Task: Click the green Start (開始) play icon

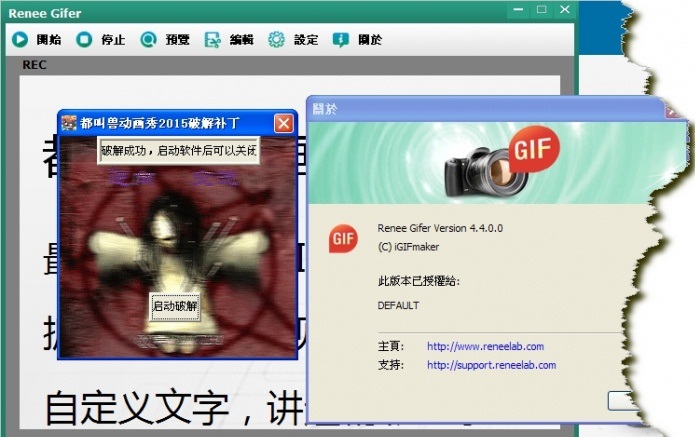Action: point(20,39)
